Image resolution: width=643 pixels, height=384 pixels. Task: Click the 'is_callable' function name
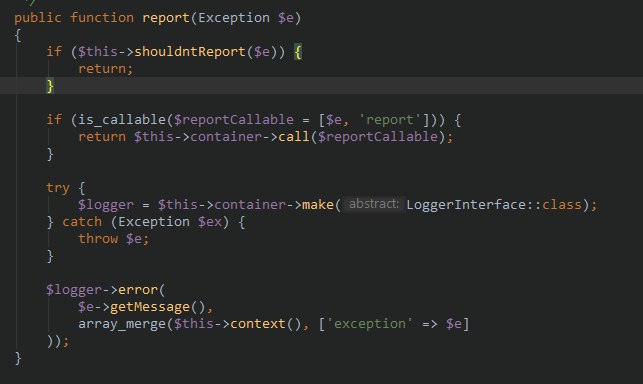[x=122, y=120]
